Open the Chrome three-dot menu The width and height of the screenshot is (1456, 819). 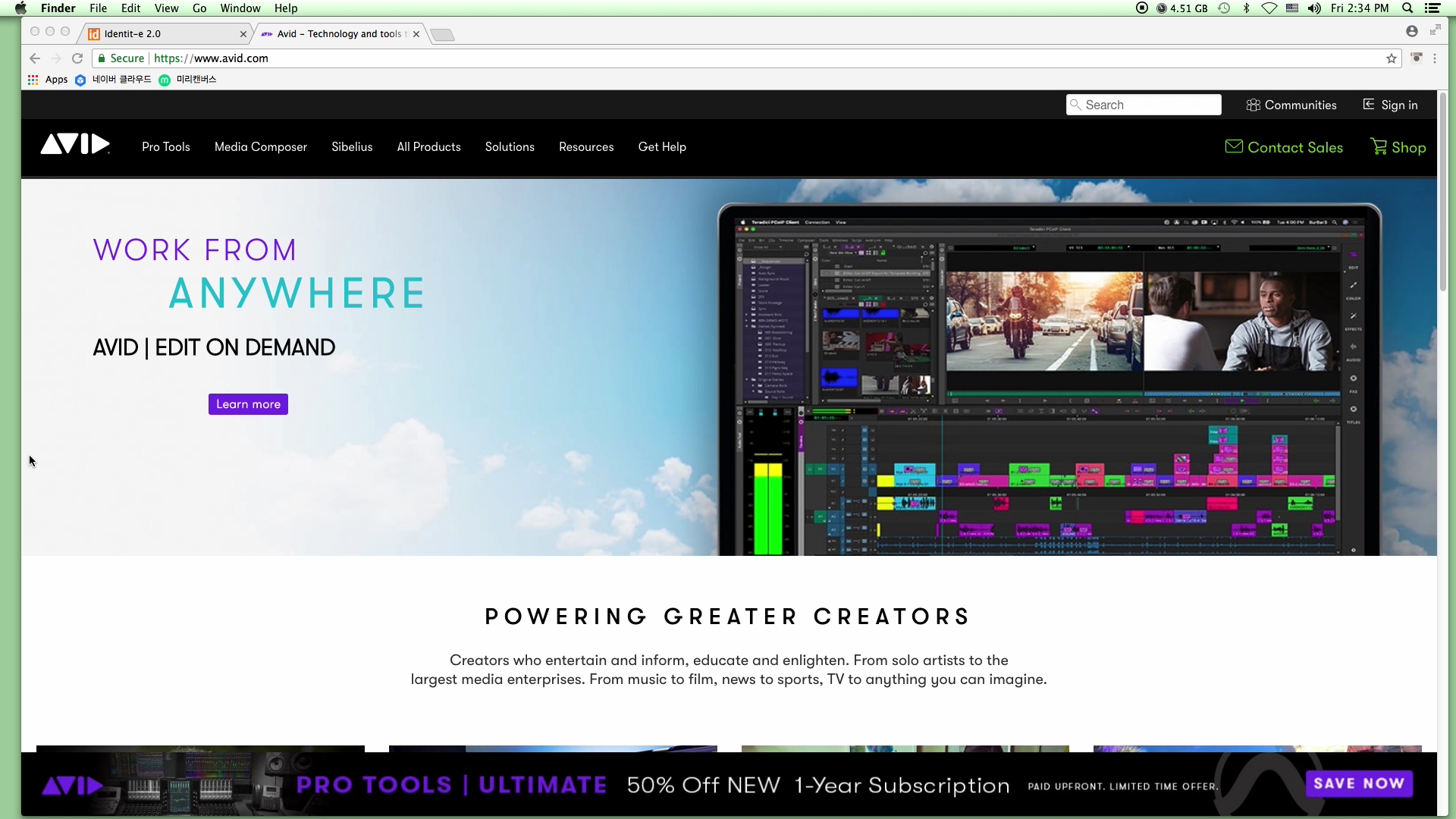pyautogui.click(x=1434, y=58)
